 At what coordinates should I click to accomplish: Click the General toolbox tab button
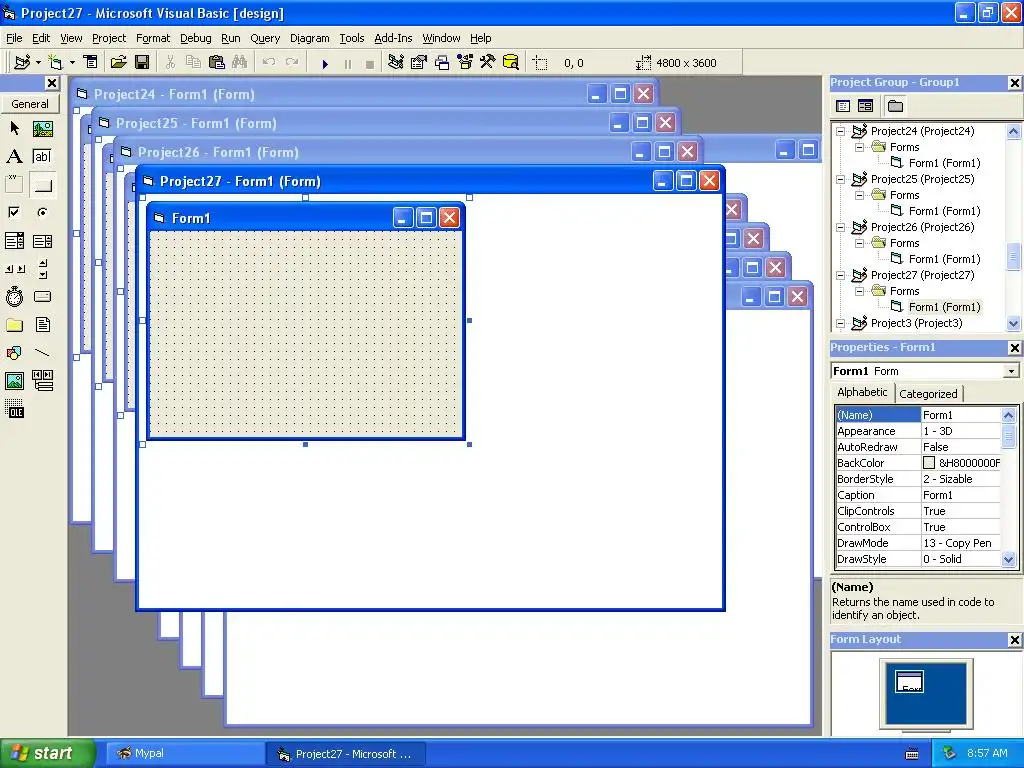coord(30,104)
